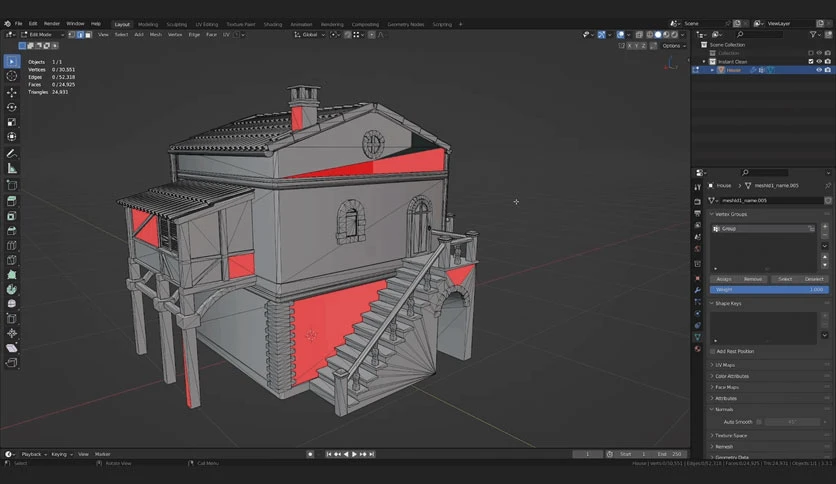Select the Spin tool
Image resolution: width=836 pixels, height=484 pixels.
click(11, 289)
